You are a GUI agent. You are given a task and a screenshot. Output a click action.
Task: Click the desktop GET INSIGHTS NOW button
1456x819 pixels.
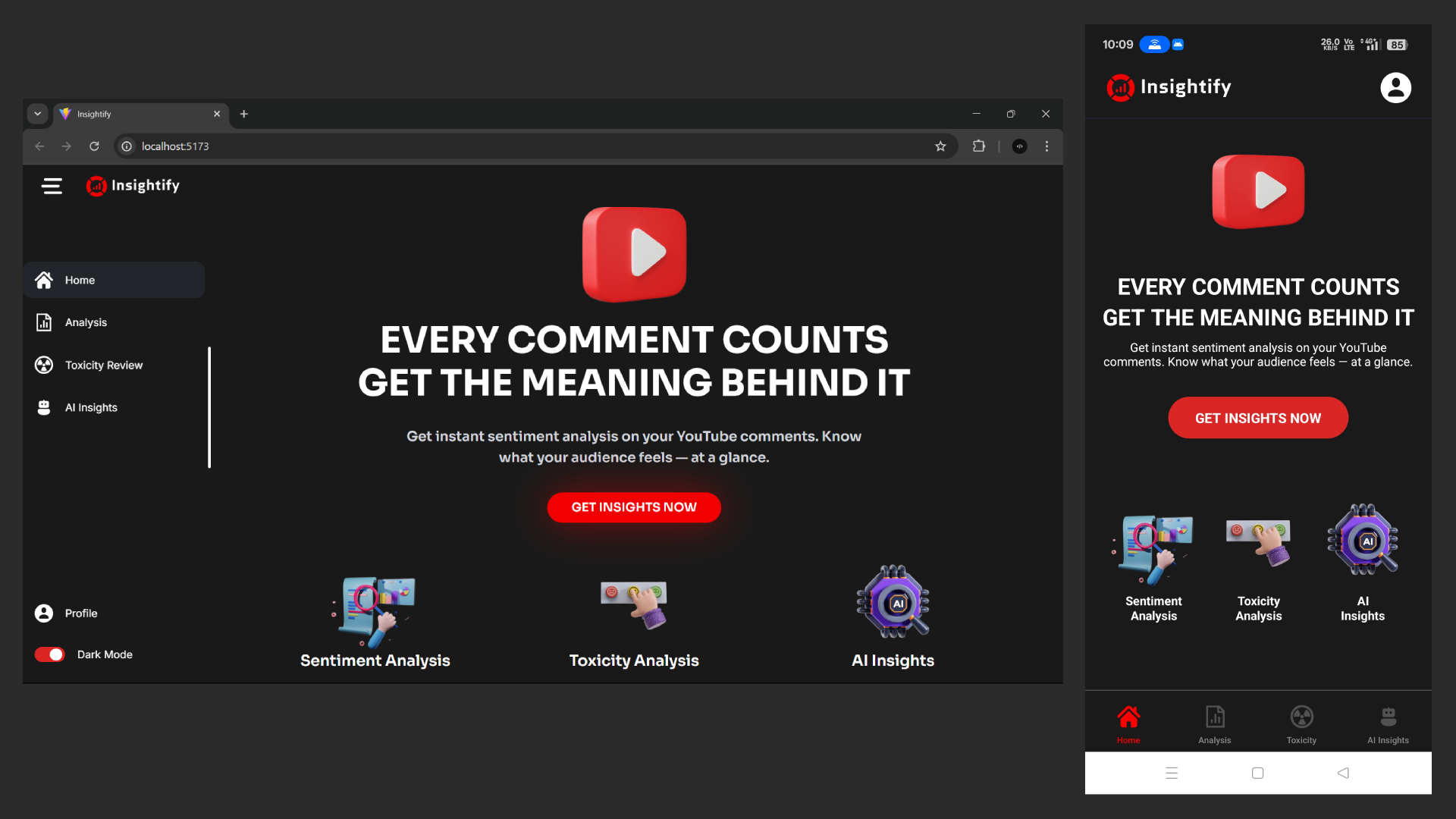[634, 507]
